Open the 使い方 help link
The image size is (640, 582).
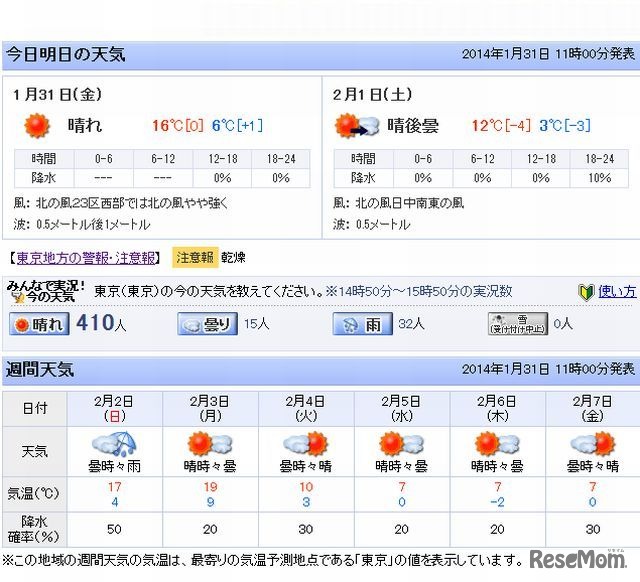pos(617,291)
